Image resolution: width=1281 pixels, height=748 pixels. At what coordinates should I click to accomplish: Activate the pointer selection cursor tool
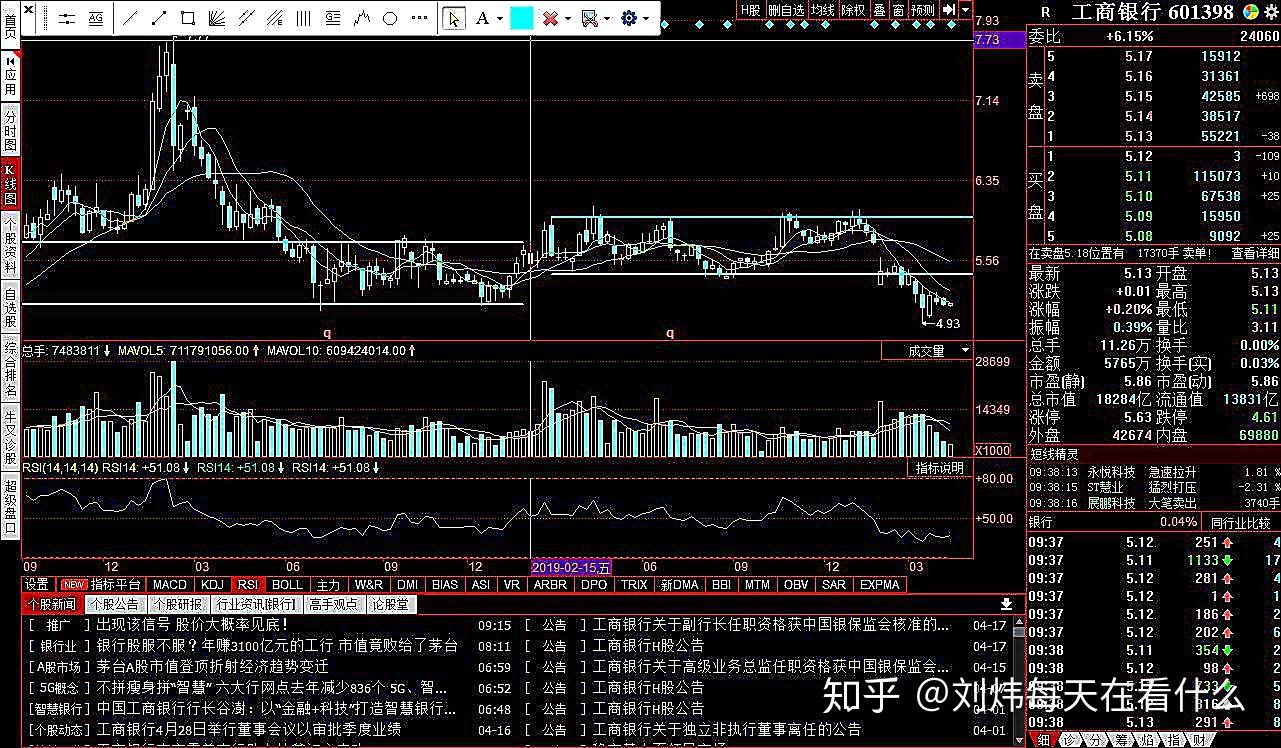pos(454,18)
